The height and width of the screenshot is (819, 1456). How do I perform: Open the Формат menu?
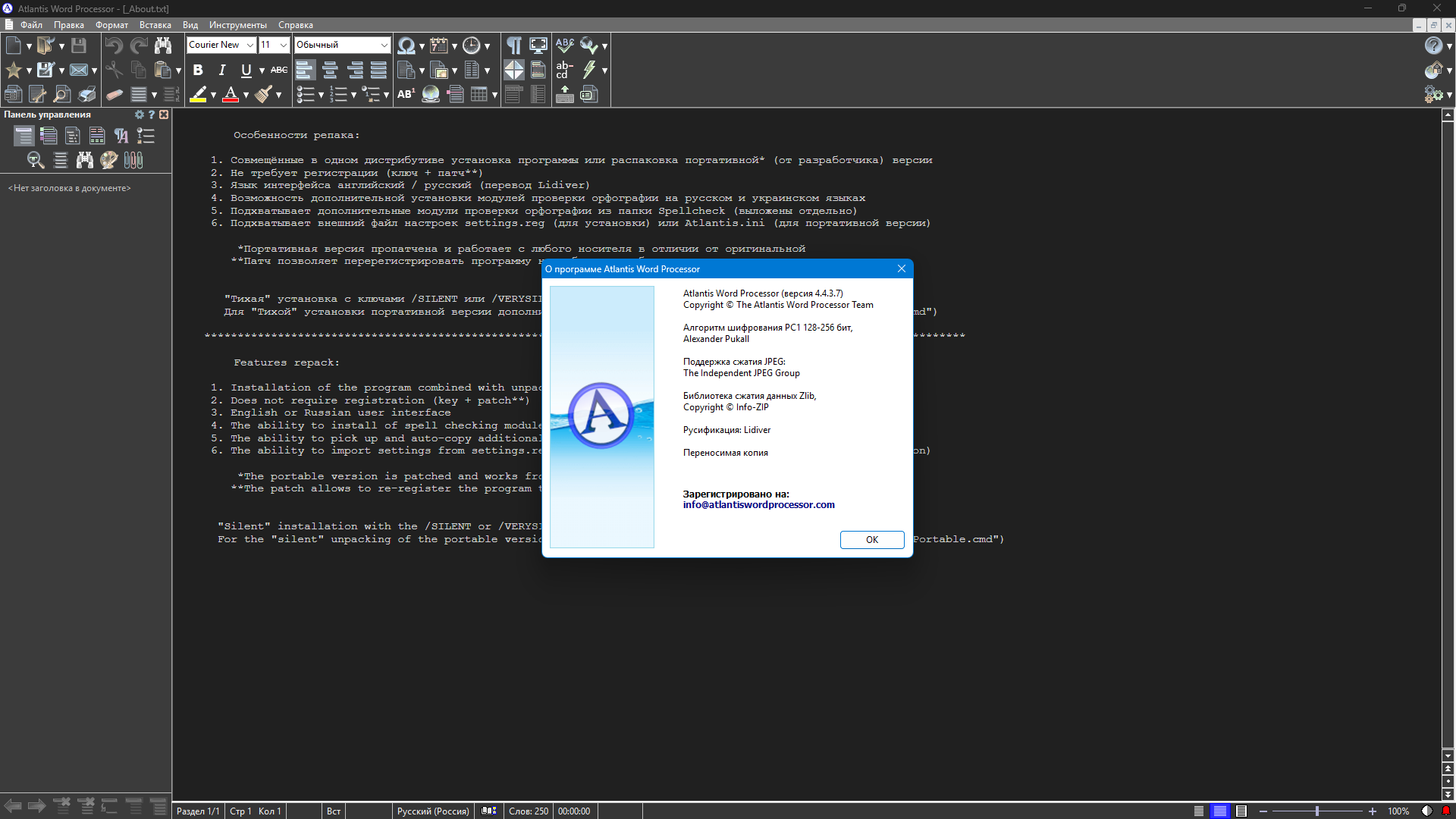[x=111, y=25]
